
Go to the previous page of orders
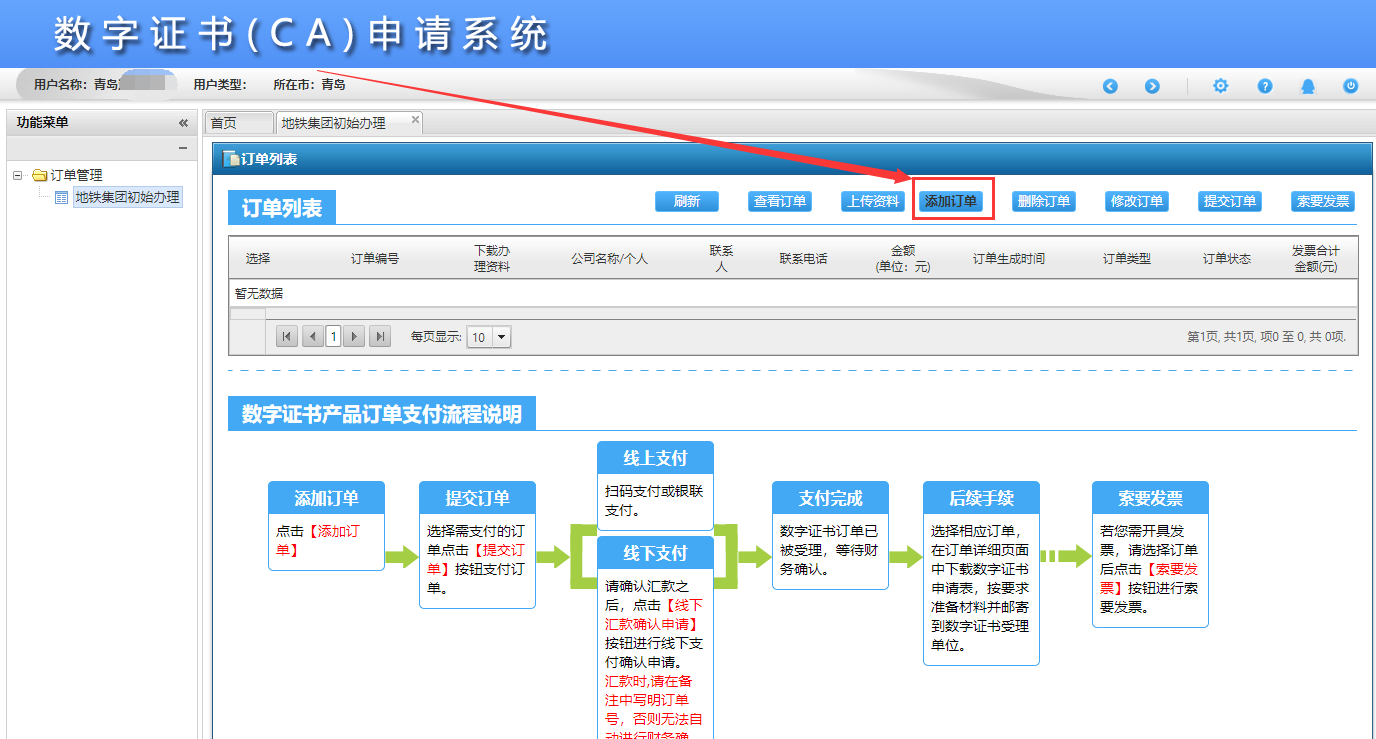click(x=312, y=337)
